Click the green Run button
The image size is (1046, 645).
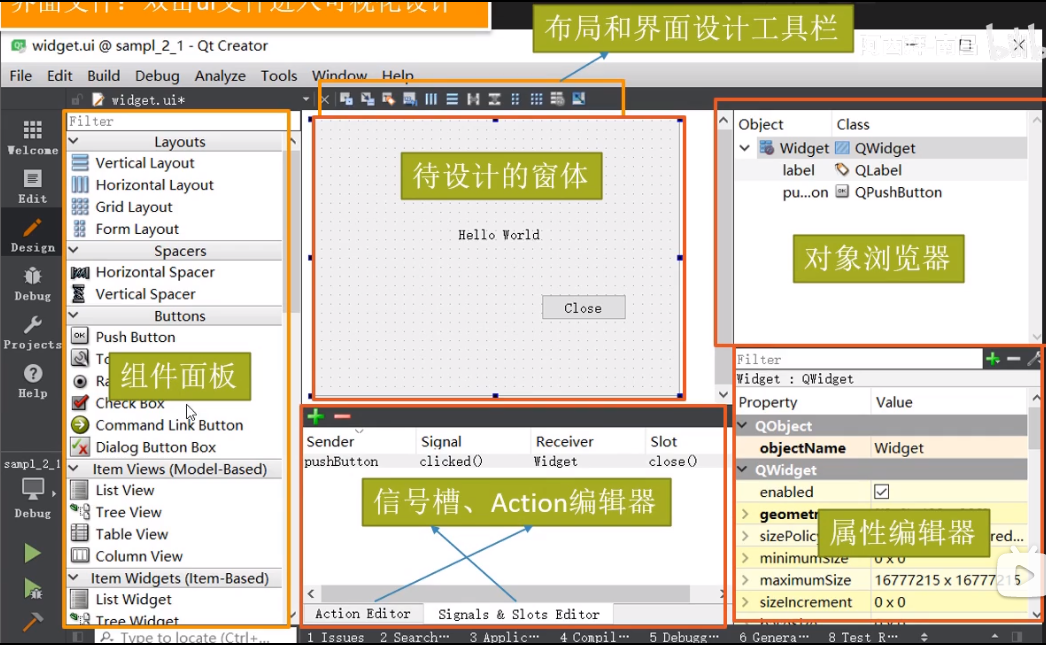click(x=32, y=553)
